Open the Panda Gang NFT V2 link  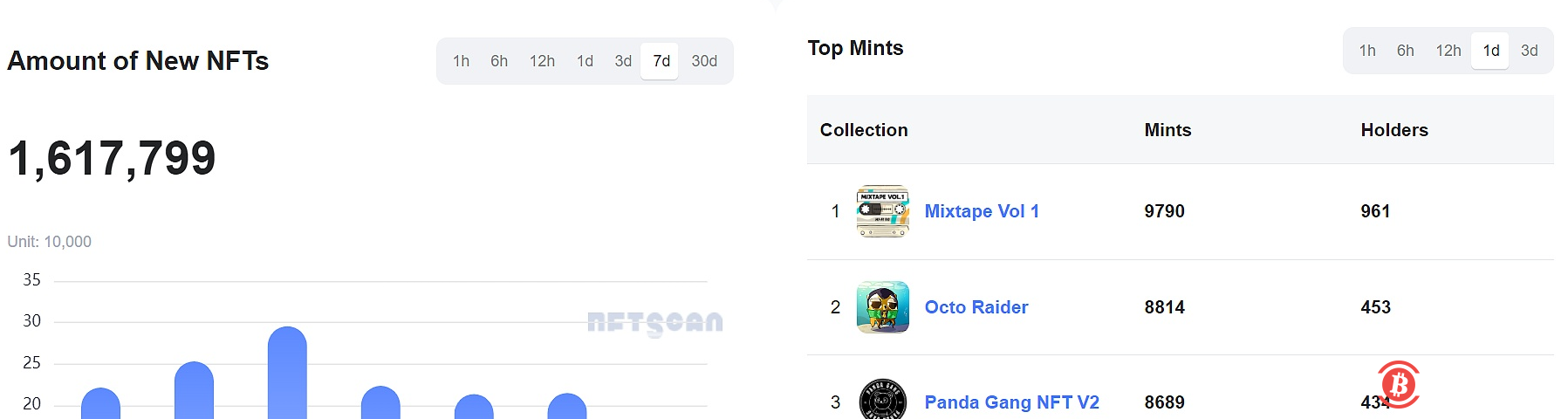(x=1011, y=402)
